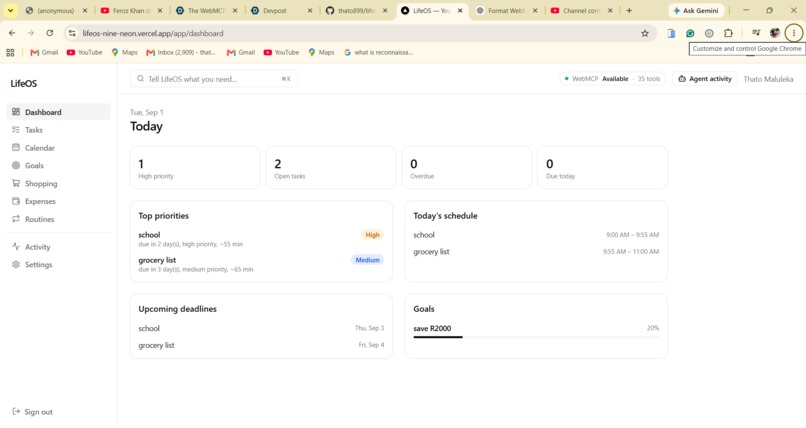The width and height of the screenshot is (806, 428).
Task: Open the Chrome menu three-dot button
Action: point(794,33)
